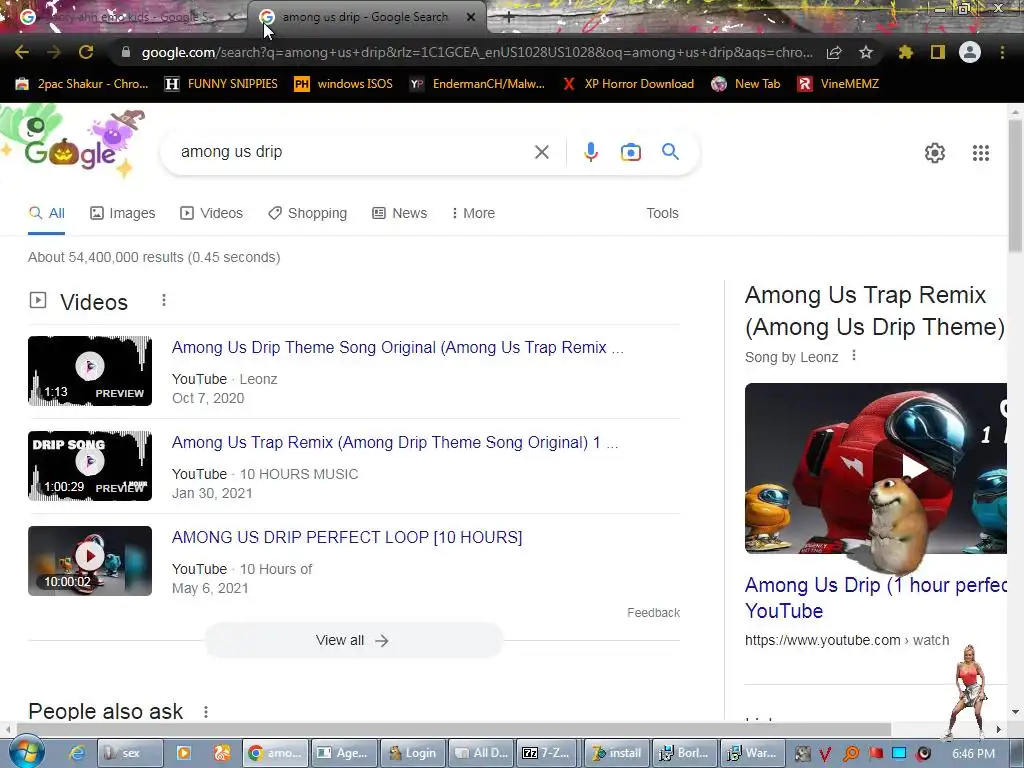Viewport: 1024px width, 768px height.
Task: Click the horizontal page scrollbar
Action: [x=454, y=729]
